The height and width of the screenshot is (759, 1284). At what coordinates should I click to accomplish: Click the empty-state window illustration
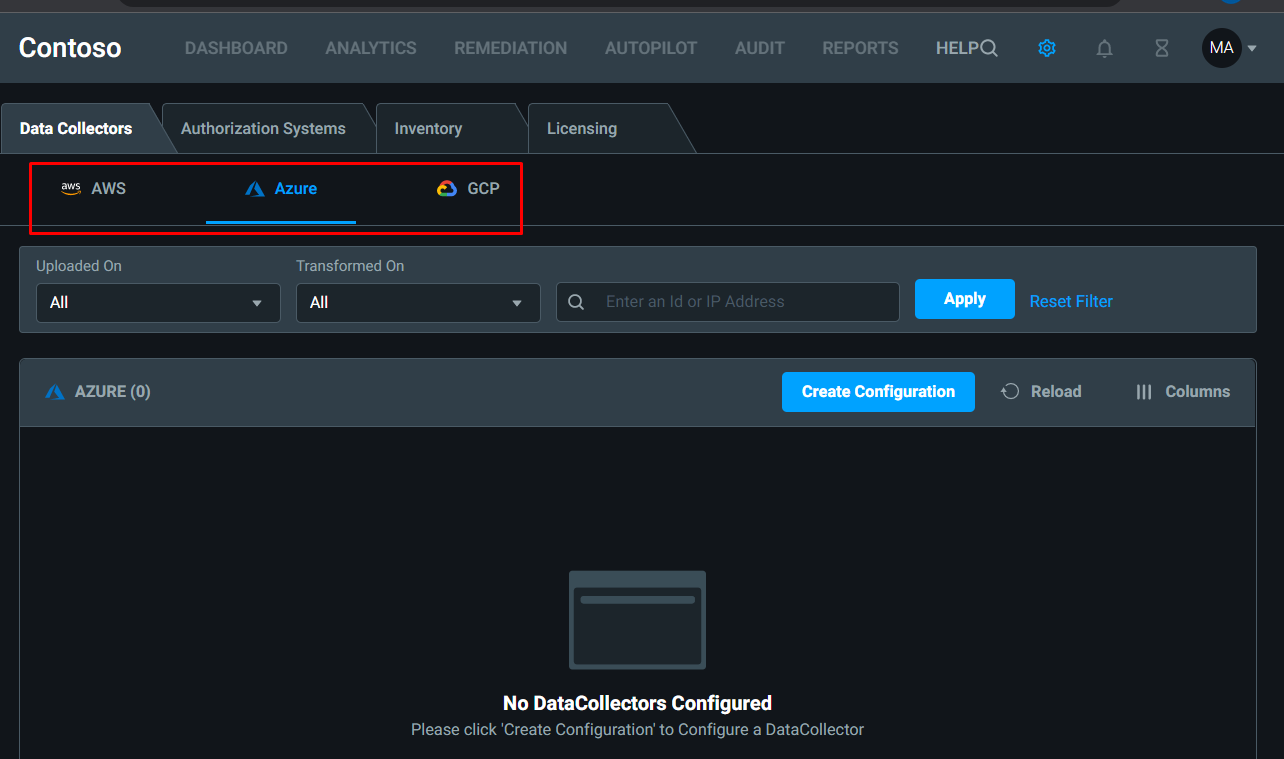637,620
